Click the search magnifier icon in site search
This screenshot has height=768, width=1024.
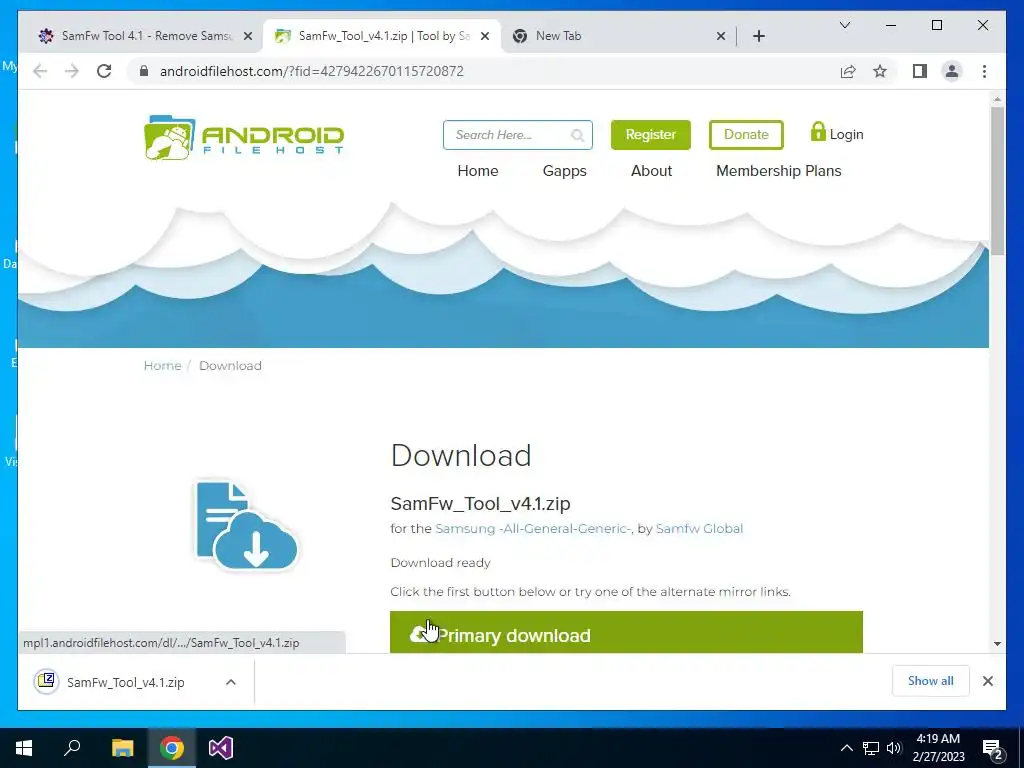[577, 135]
